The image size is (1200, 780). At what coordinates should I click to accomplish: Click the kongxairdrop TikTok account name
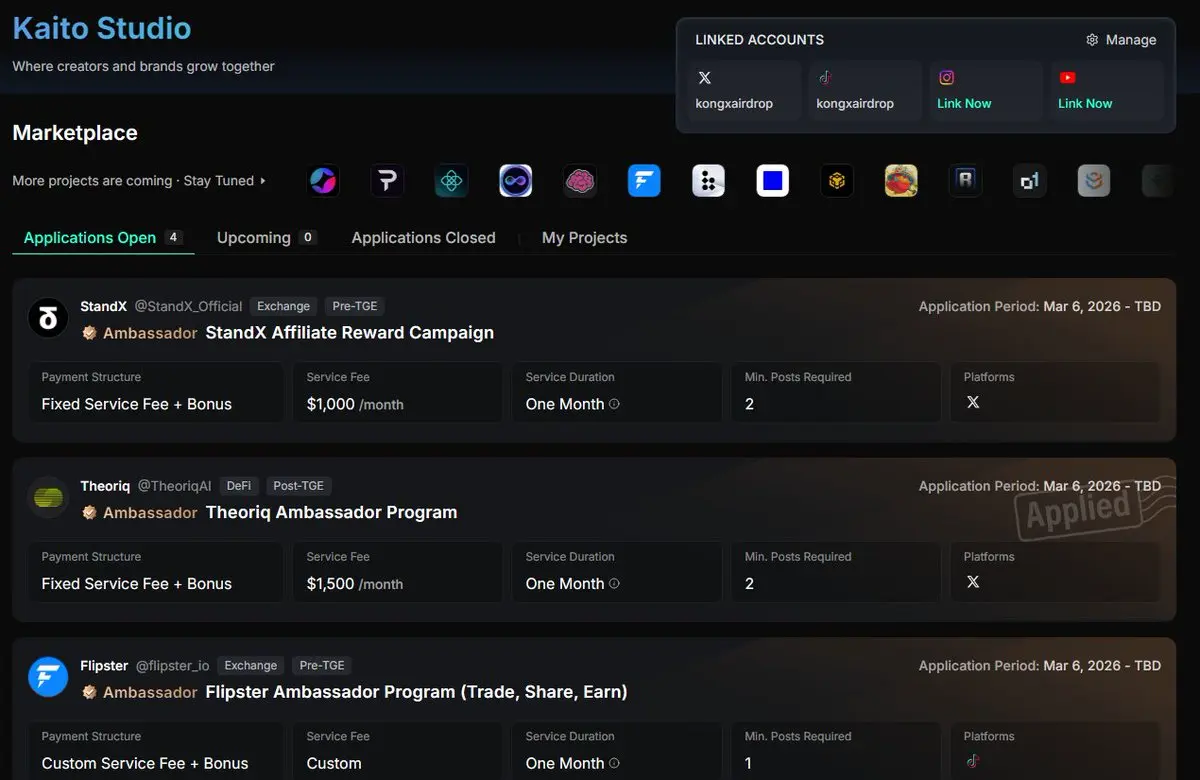(x=855, y=103)
